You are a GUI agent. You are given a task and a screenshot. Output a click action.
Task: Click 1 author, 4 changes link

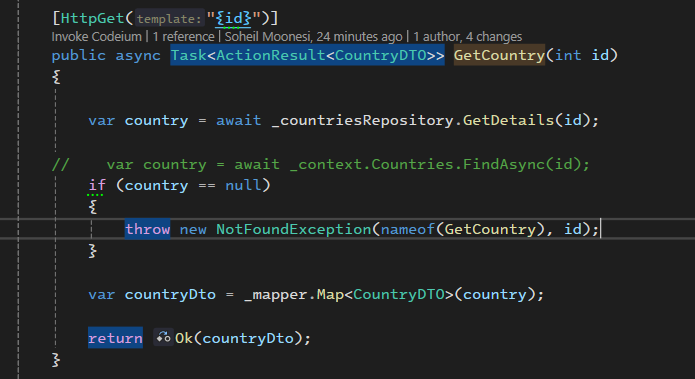[x=468, y=36]
